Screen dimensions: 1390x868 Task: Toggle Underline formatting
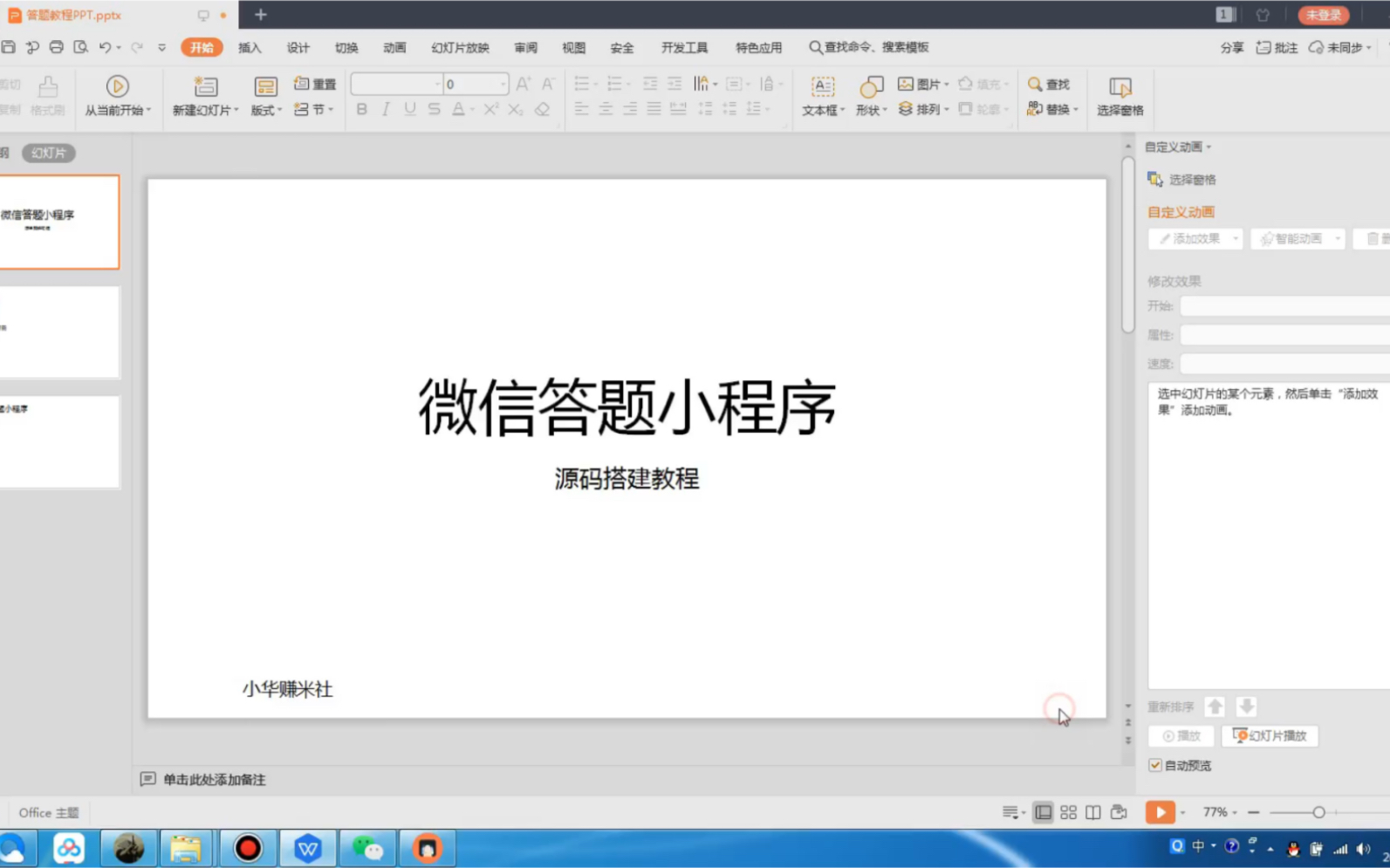coord(409,109)
